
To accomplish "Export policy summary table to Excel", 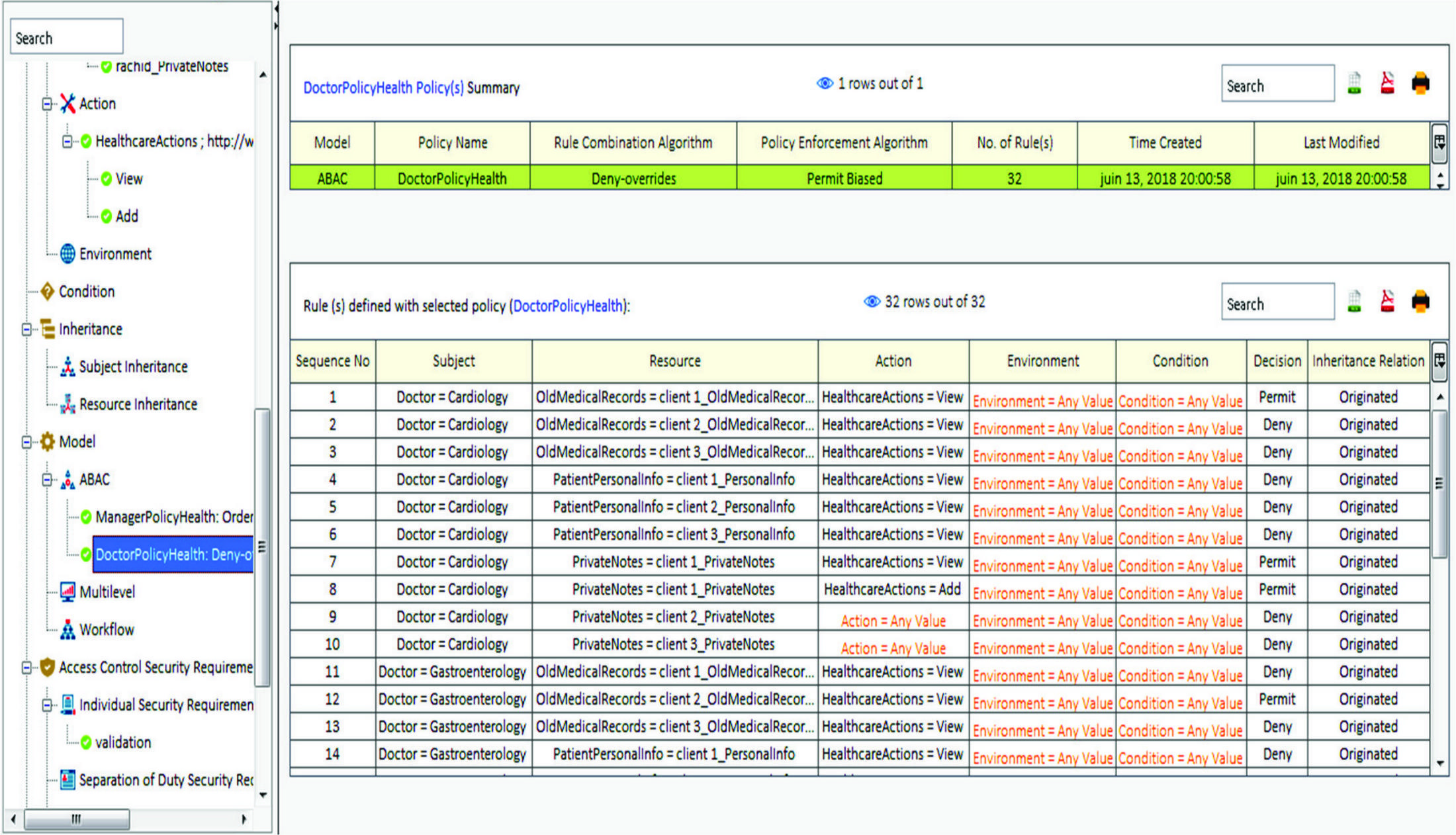I will (x=1355, y=84).
